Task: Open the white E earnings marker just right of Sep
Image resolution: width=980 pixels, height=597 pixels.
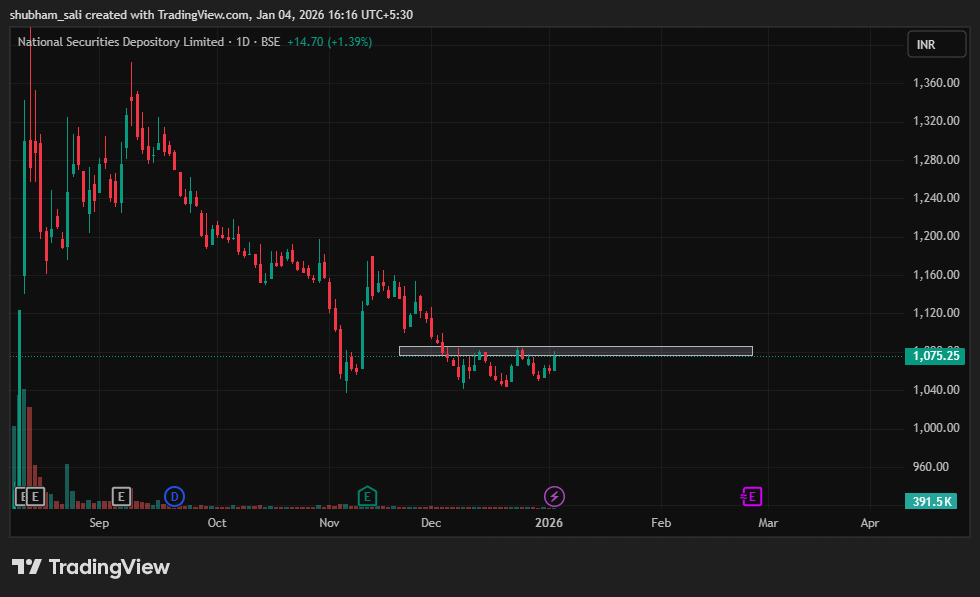Action: click(x=121, y=497)
